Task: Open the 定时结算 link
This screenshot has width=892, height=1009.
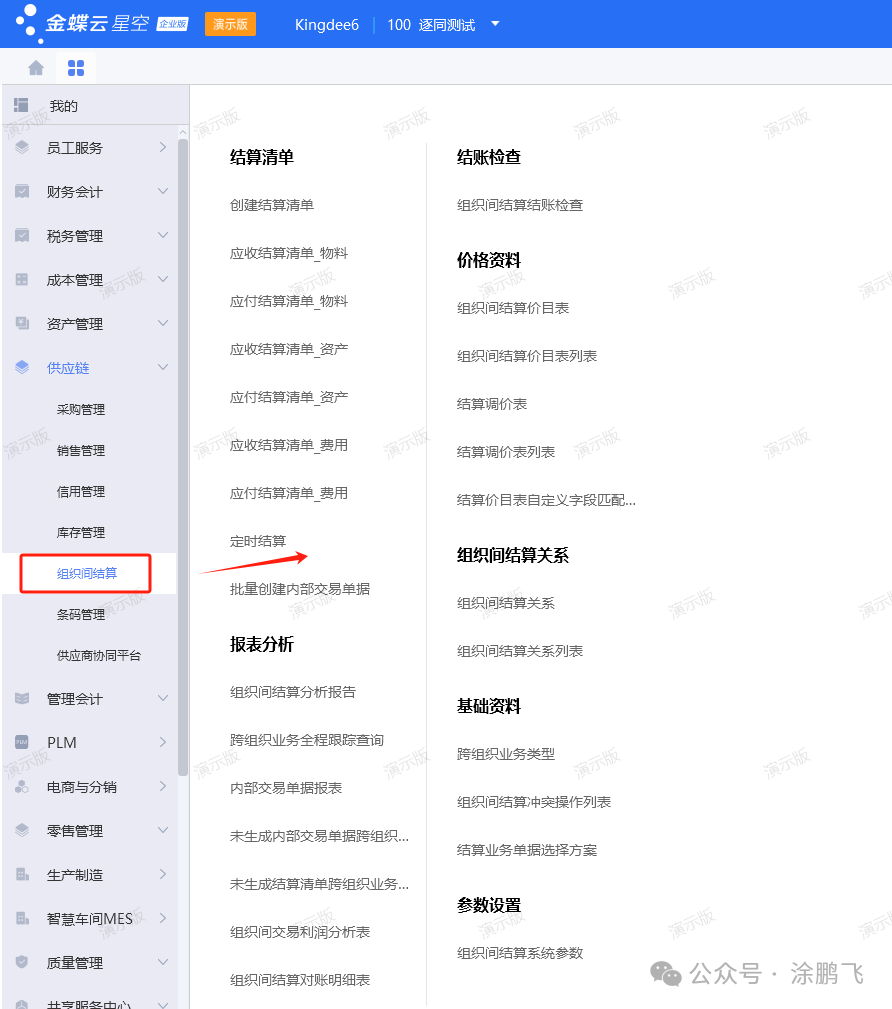Action: 258,541
